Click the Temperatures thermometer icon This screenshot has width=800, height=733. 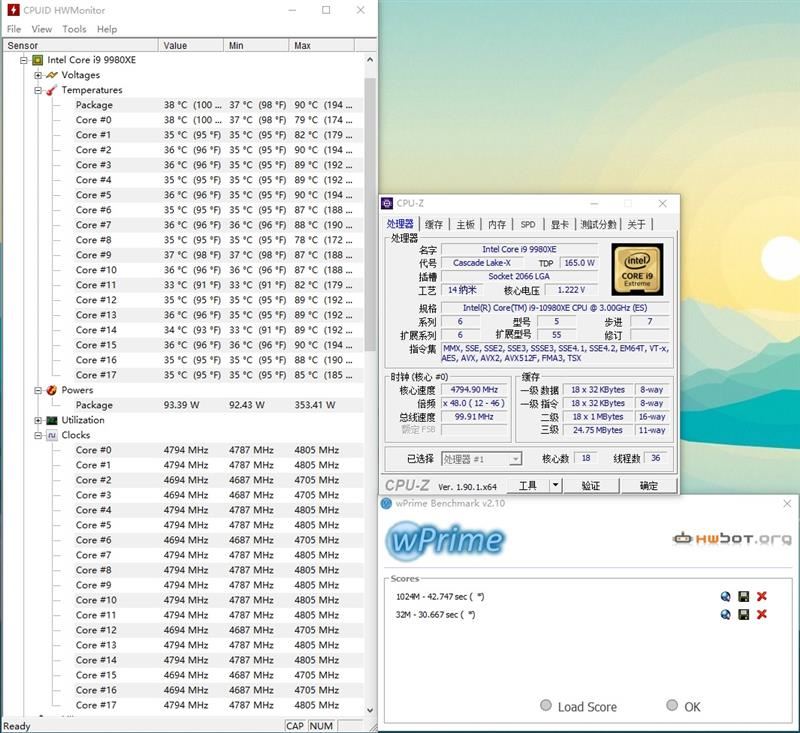click(x=52, y=90)
